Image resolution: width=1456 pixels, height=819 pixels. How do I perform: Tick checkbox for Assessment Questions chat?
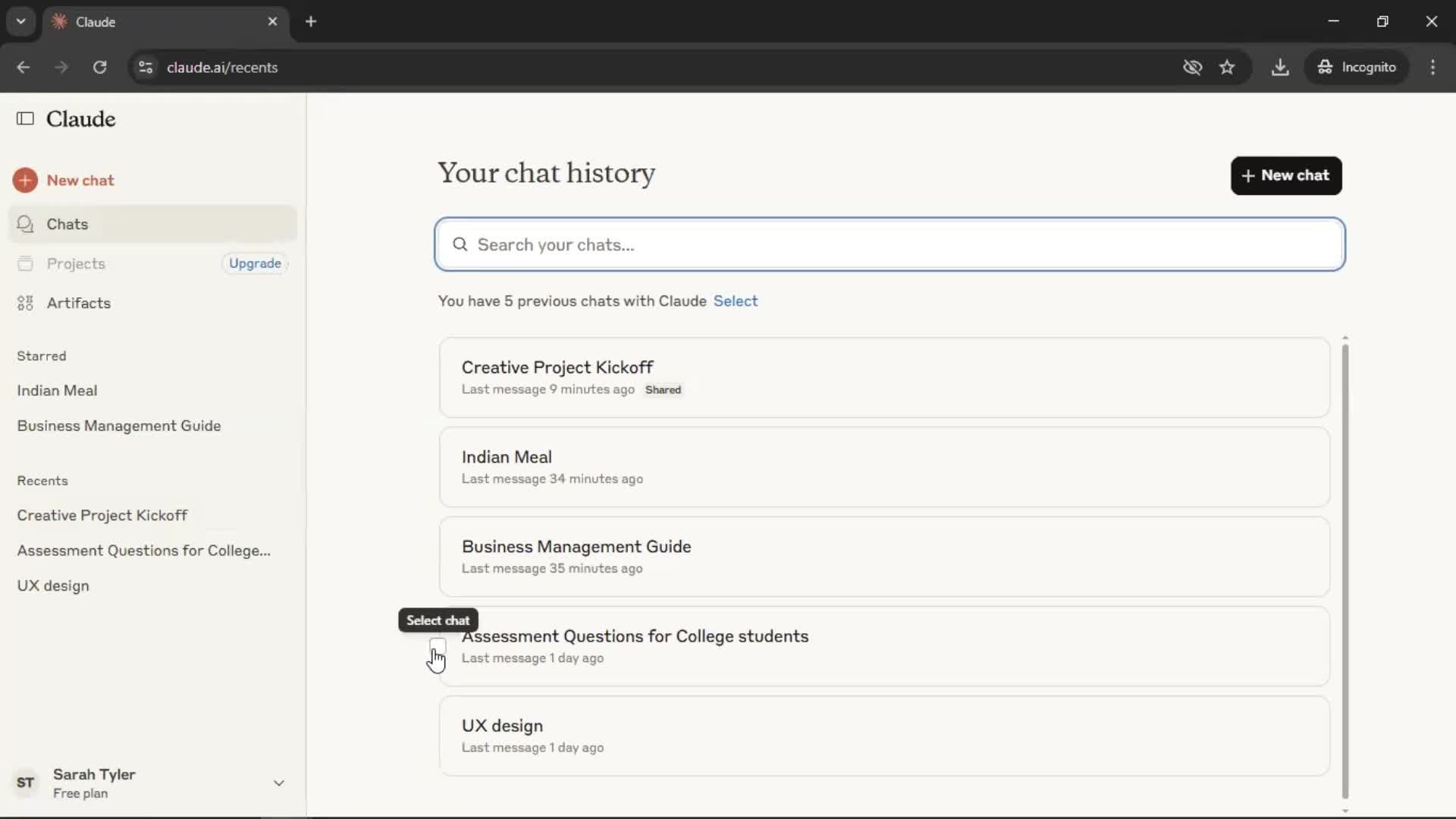438,646
